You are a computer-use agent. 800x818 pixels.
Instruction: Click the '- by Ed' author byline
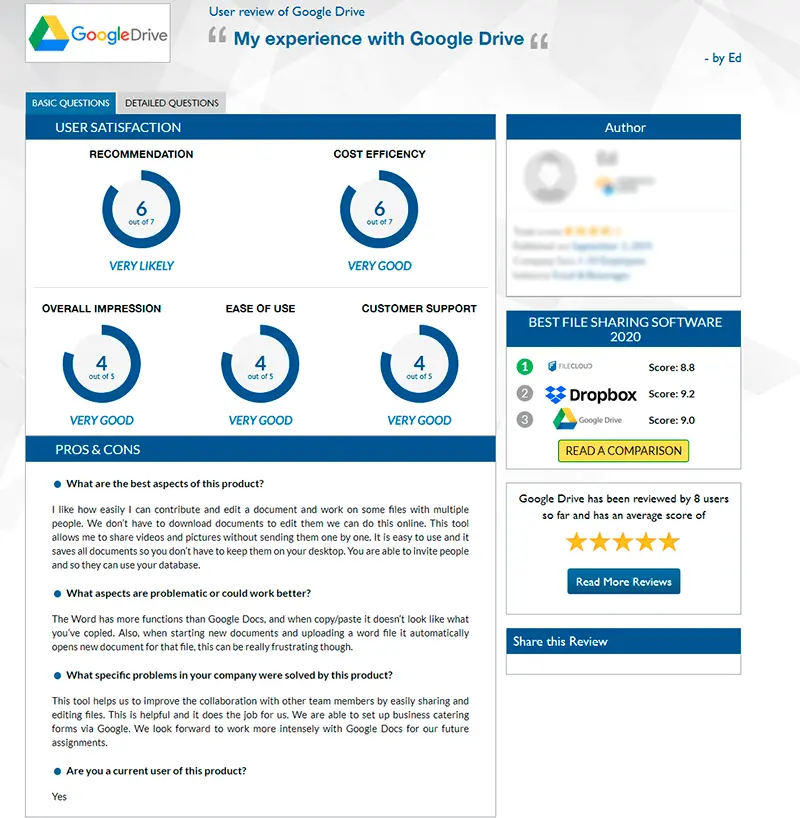coord(723,58)
